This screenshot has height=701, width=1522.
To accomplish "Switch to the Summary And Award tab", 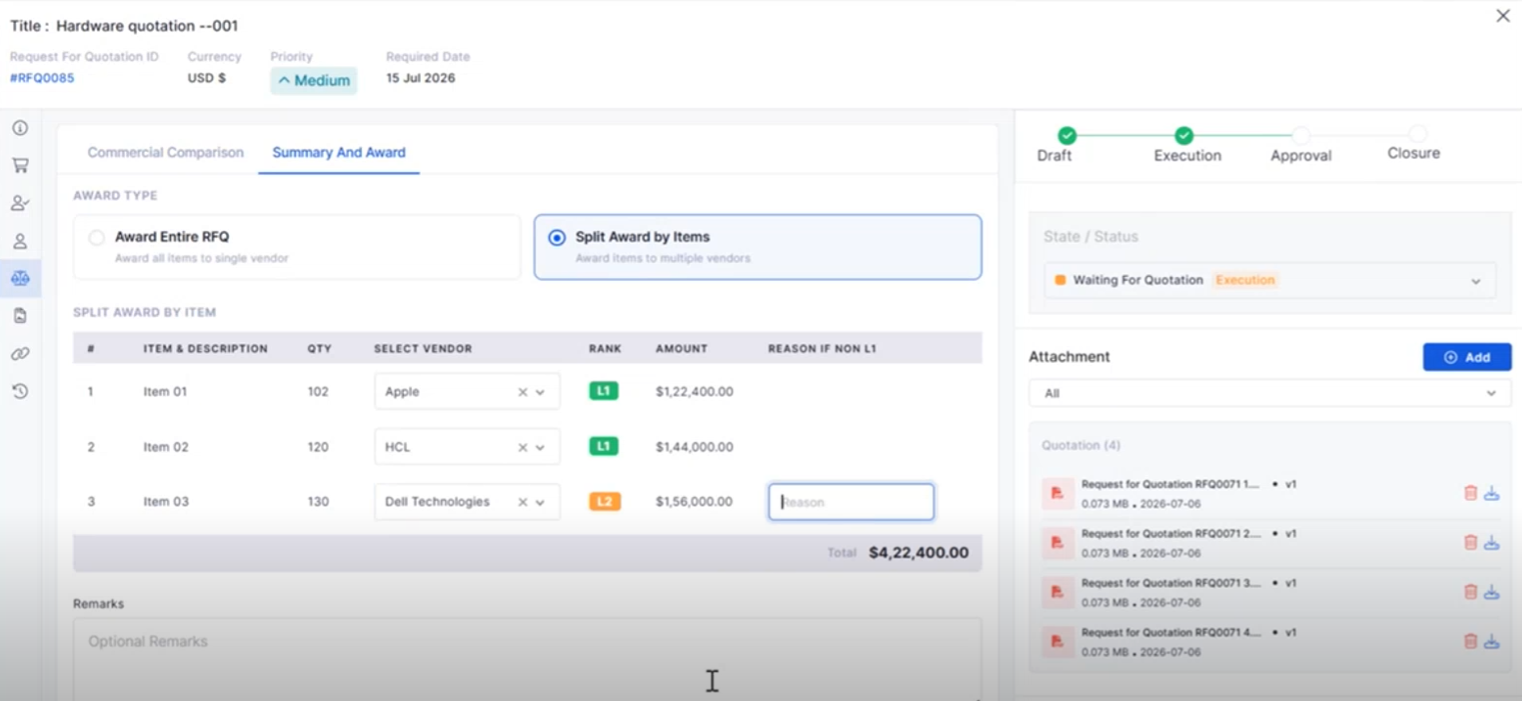I will tap(339, 153).
